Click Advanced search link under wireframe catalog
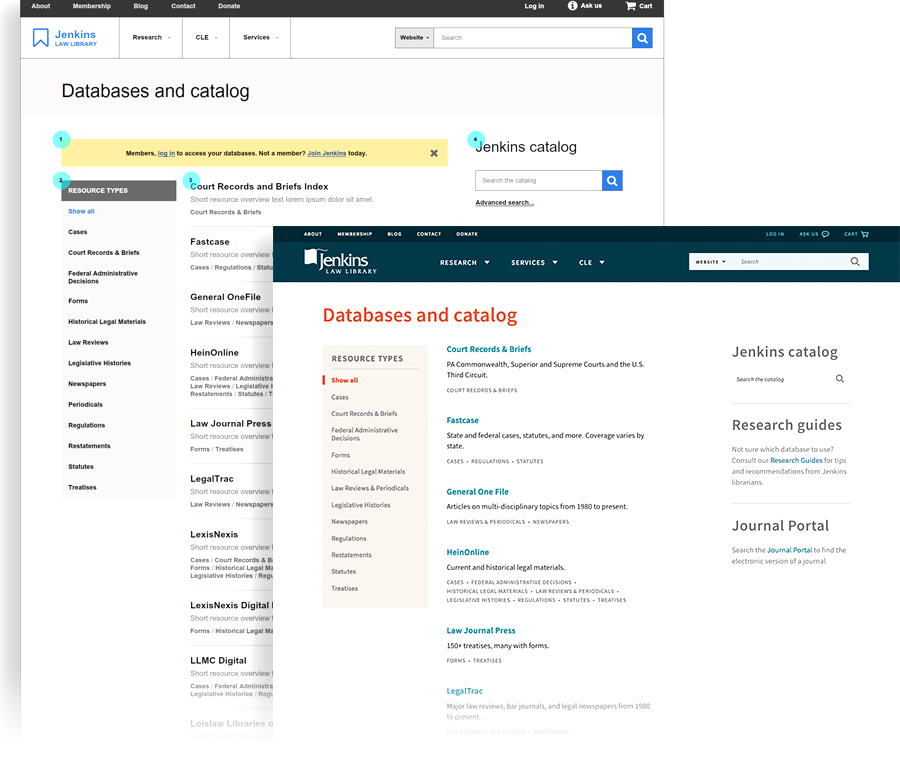The height and width of the screenshot is (781, 900). tap(505, 203)
